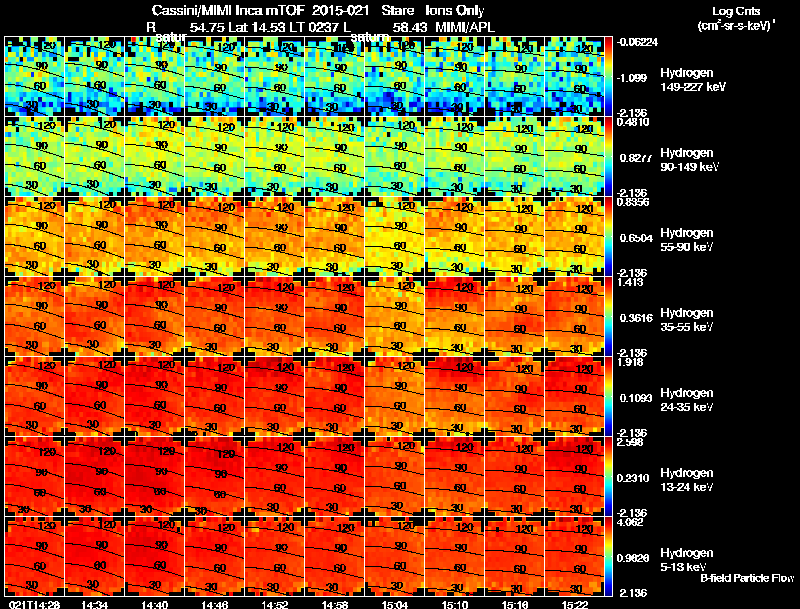Click the Hydrogen 90-149 keV label
The image size is (800, 609).
click(690, 160)
